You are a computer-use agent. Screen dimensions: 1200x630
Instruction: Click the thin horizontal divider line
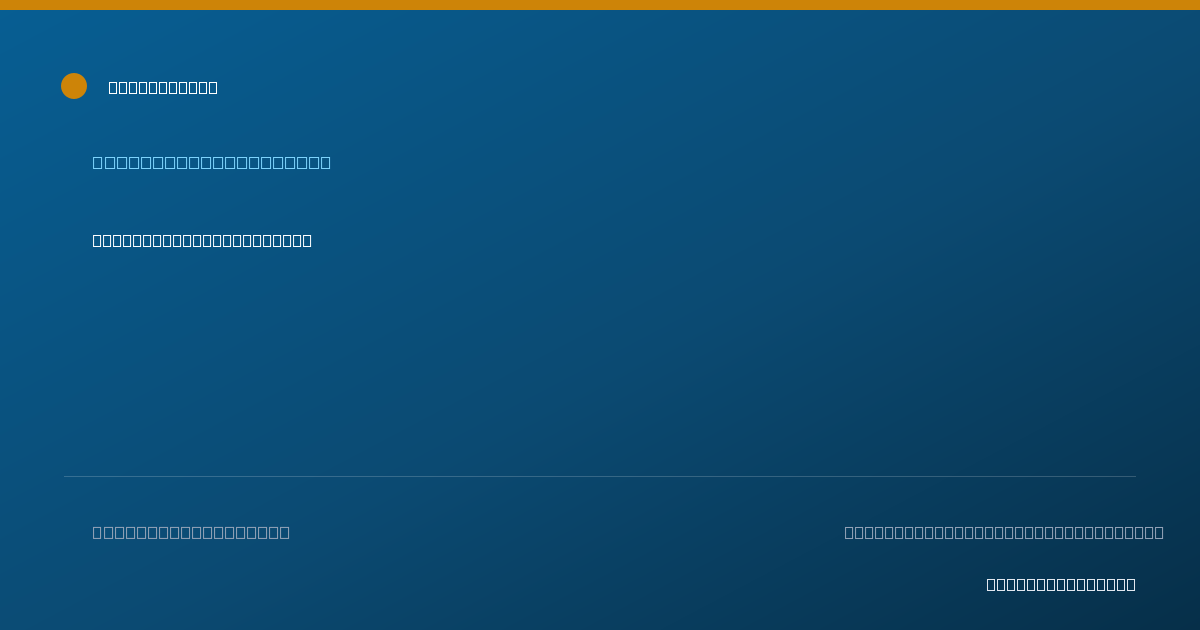coord(600,476)
